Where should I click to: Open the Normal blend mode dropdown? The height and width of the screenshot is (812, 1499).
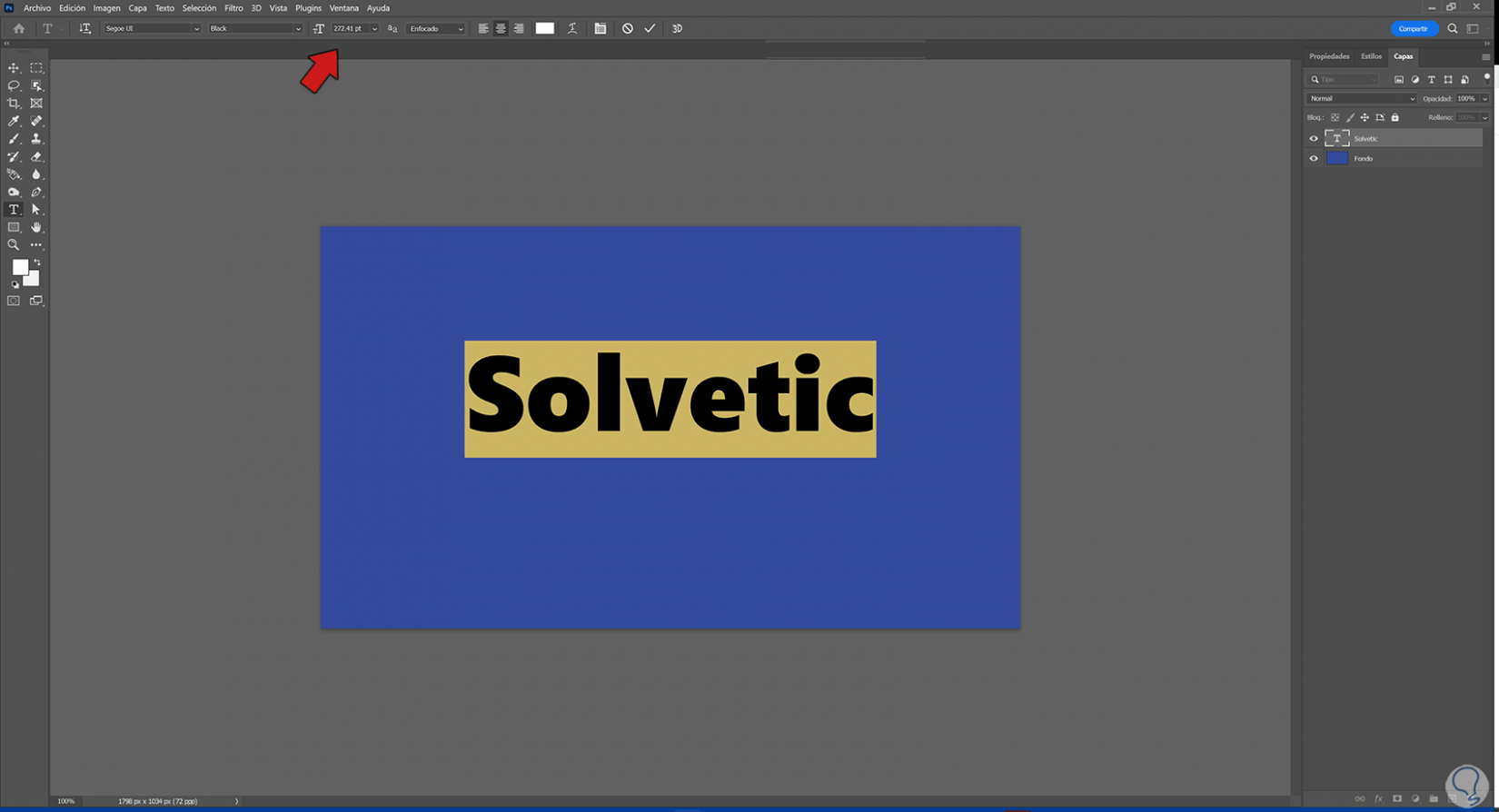[x=1362, y=99]
